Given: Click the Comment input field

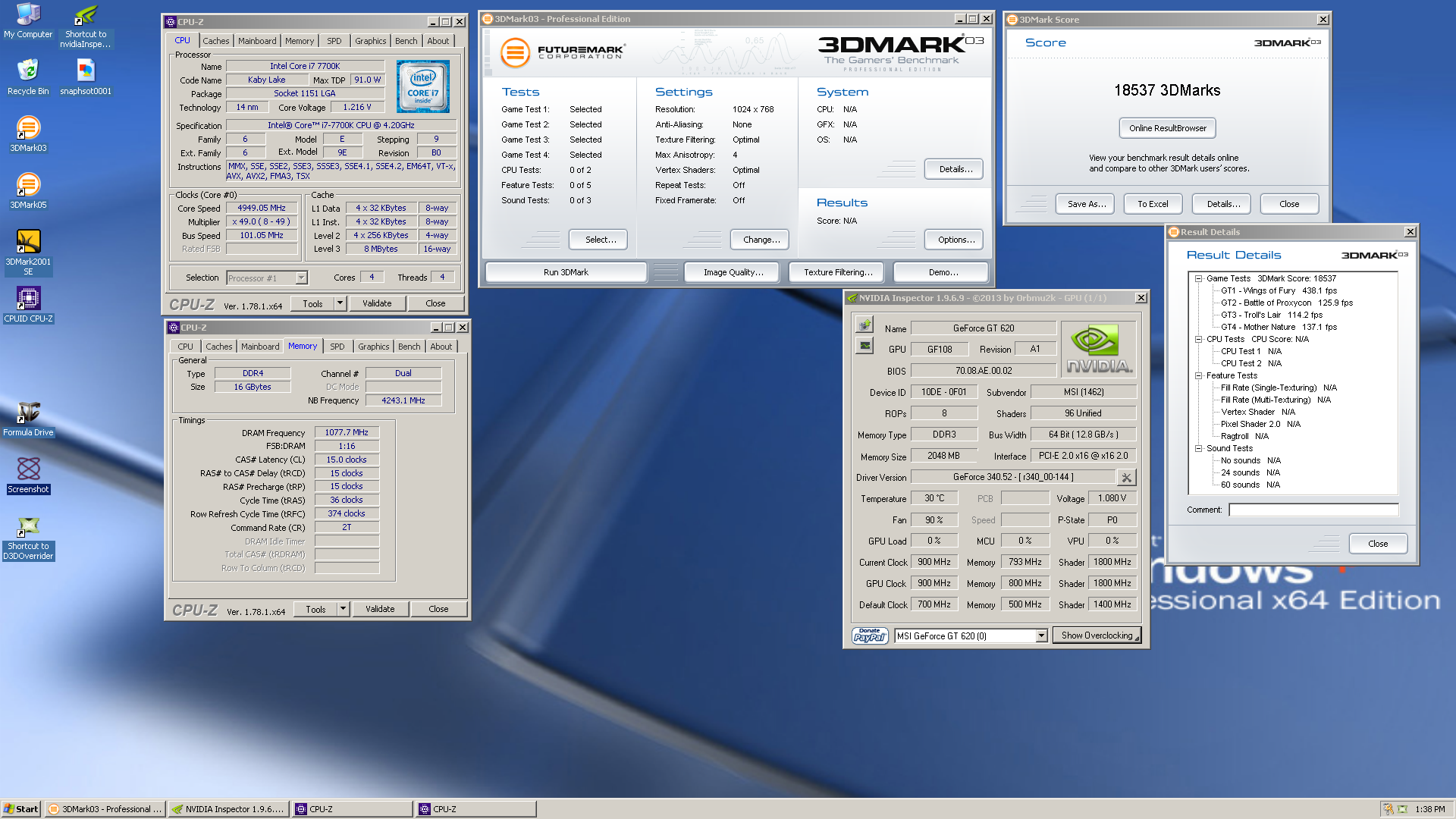Looking at the screenshot, I should pos(1313,510).
